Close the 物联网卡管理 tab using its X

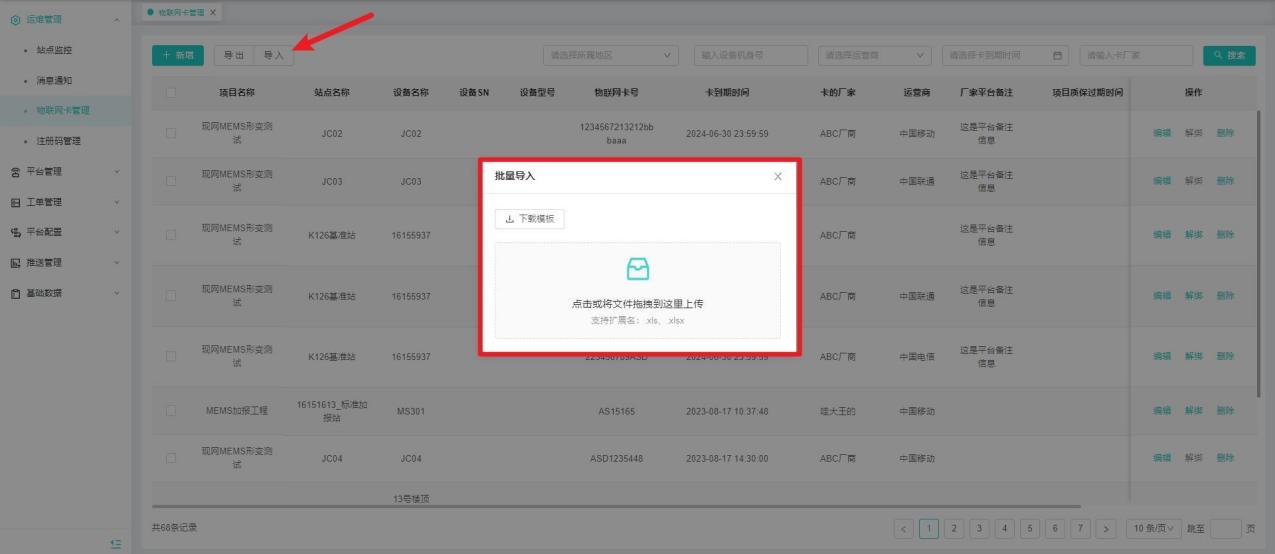[x=213, y=12]
